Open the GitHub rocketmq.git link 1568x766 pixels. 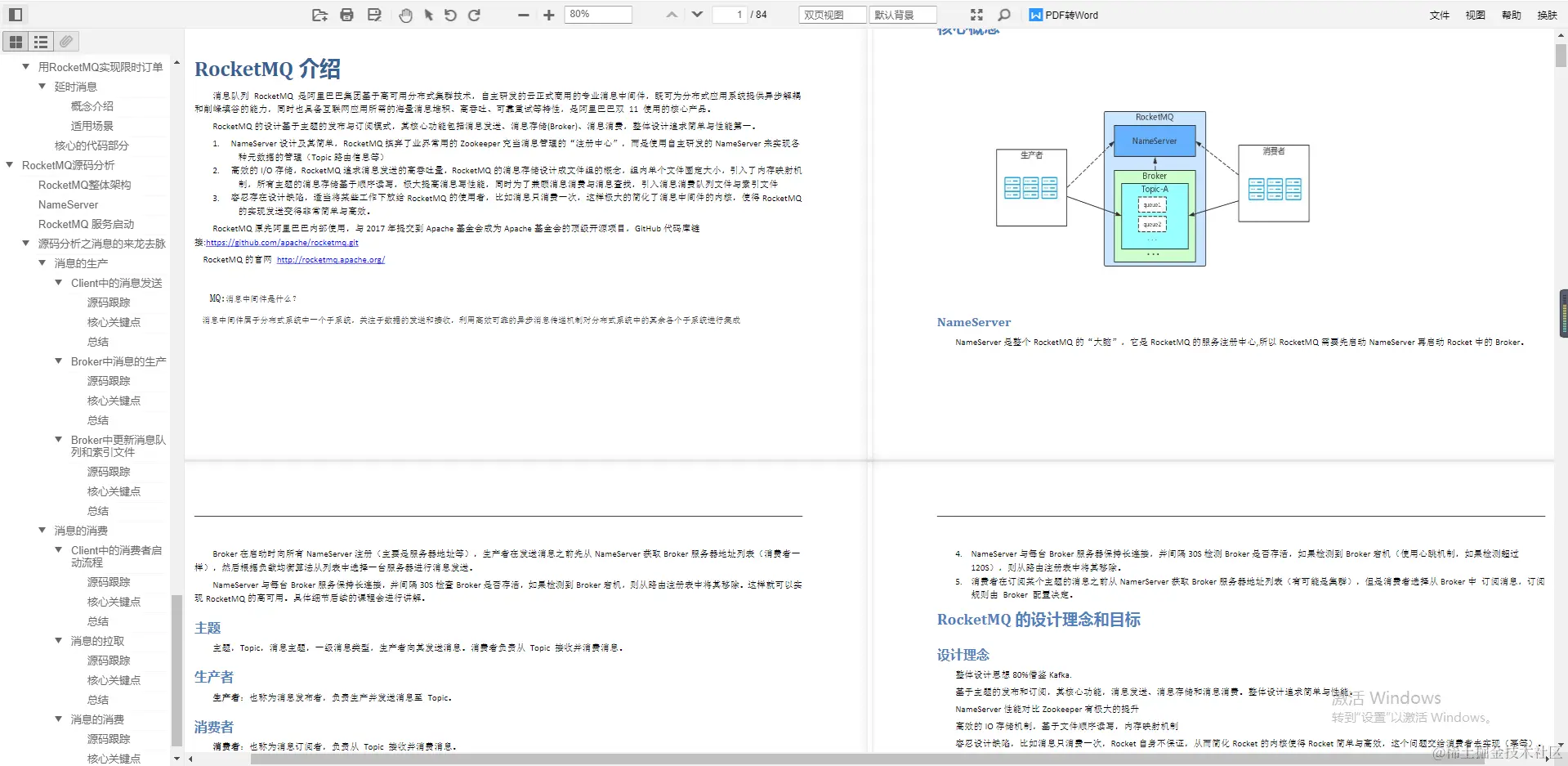coord(282,243)
